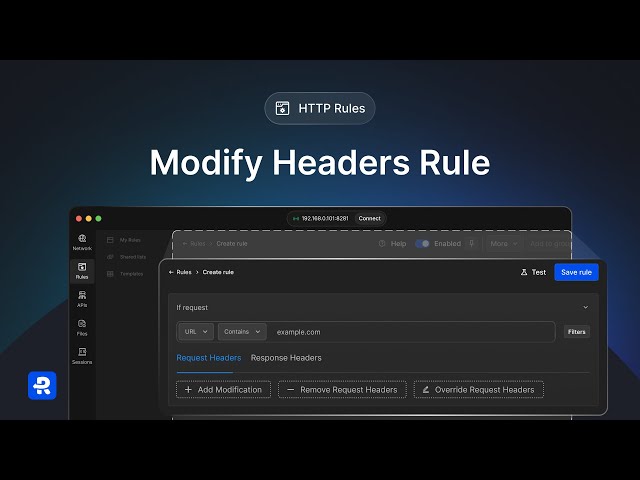The height and width of the screenshot is (480, 640).
Task: Collapse the If request section chevron
Action: coord(586,307)
